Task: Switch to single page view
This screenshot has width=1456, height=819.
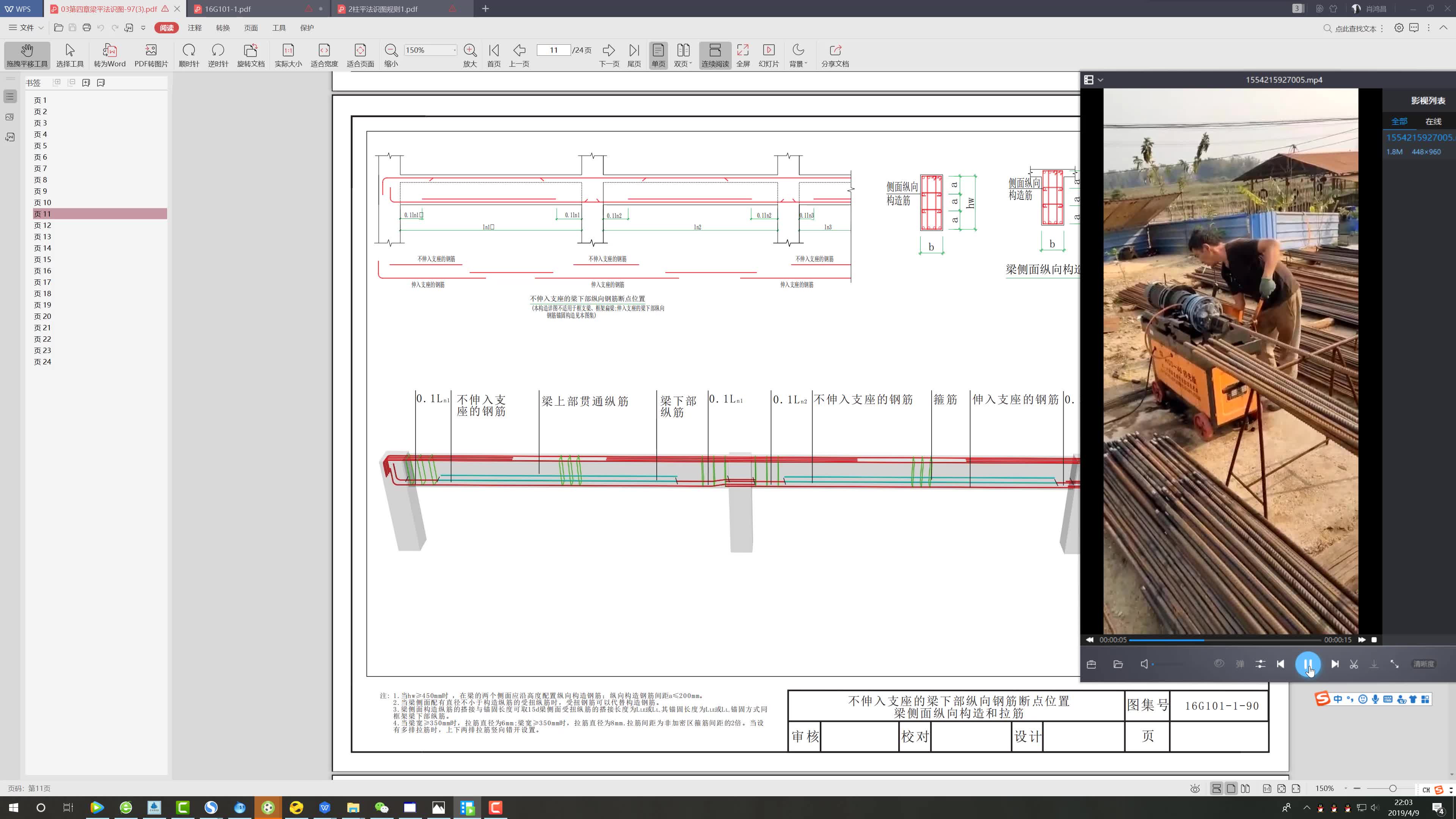Action: [658, 55]
